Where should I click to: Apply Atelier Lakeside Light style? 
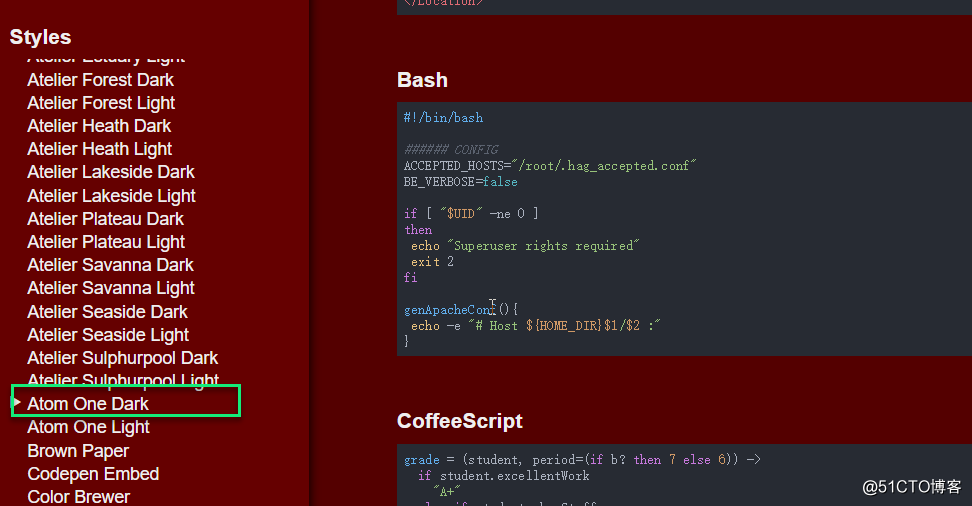click(x=112, y=196)
